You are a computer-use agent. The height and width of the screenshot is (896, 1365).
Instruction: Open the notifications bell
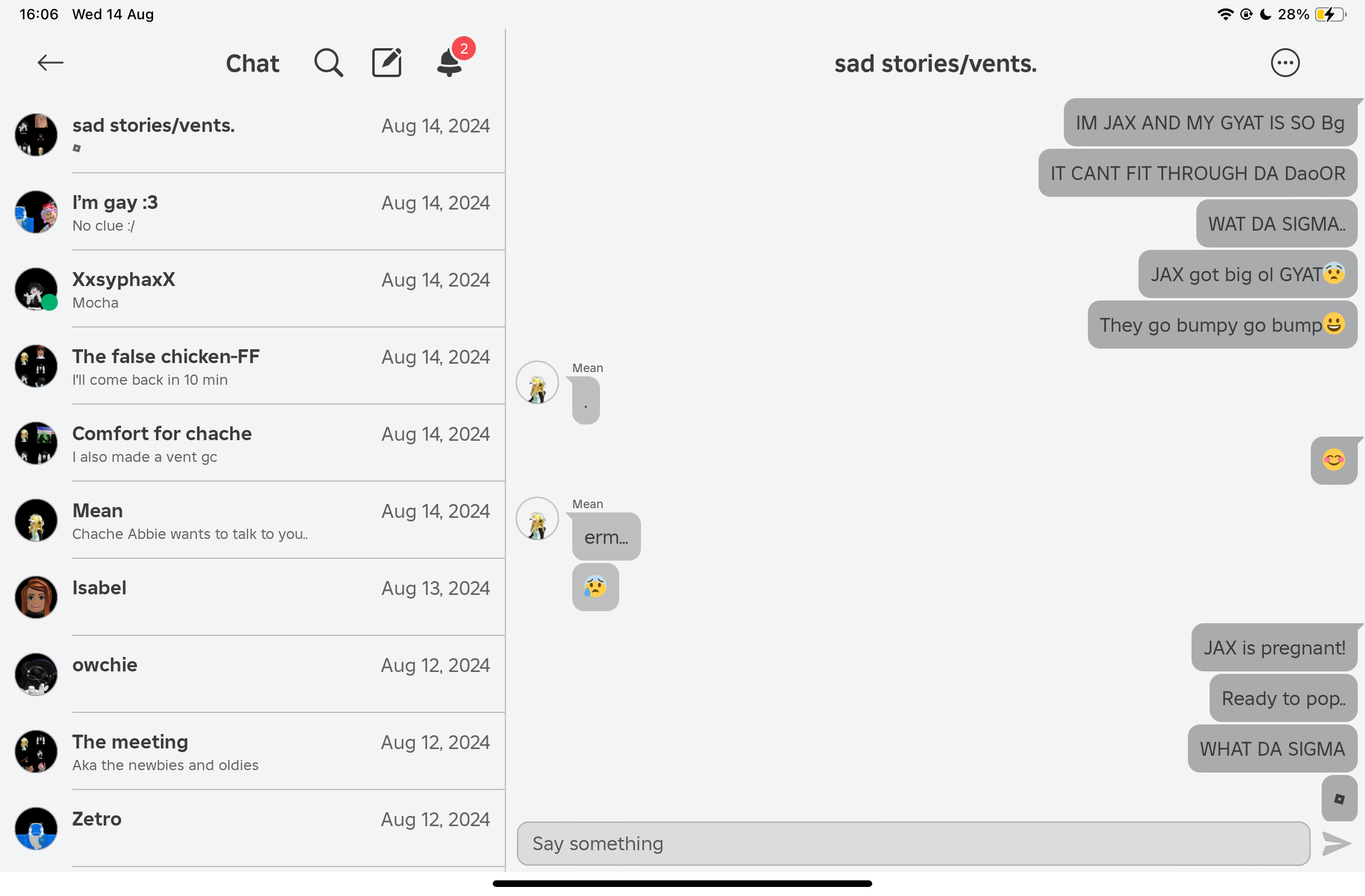coord(450,63)
